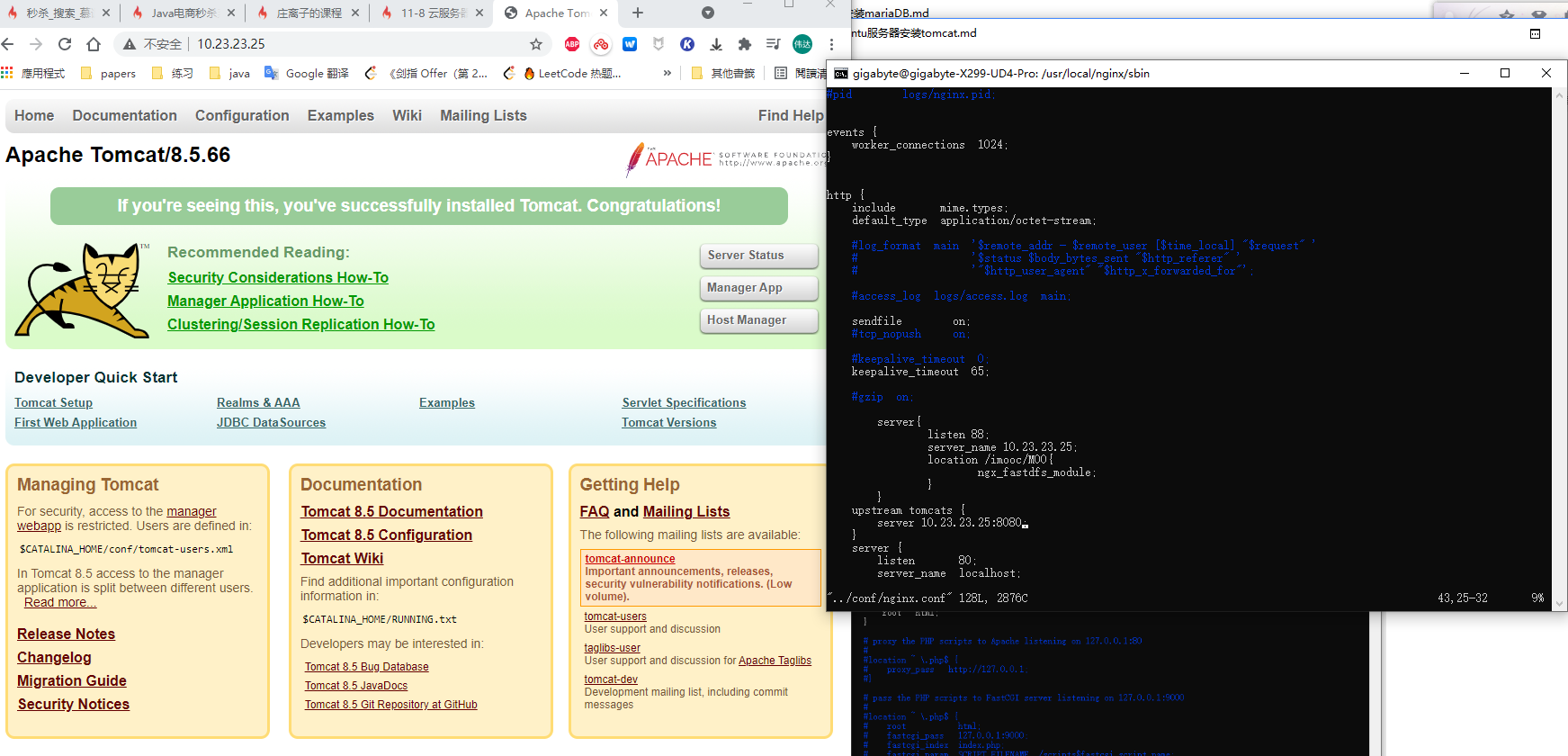The height and width of the screenshot is (756, 1568).
Task: Open Clustering/Session Replication How-To link
Action: click(x=300, y=325)
